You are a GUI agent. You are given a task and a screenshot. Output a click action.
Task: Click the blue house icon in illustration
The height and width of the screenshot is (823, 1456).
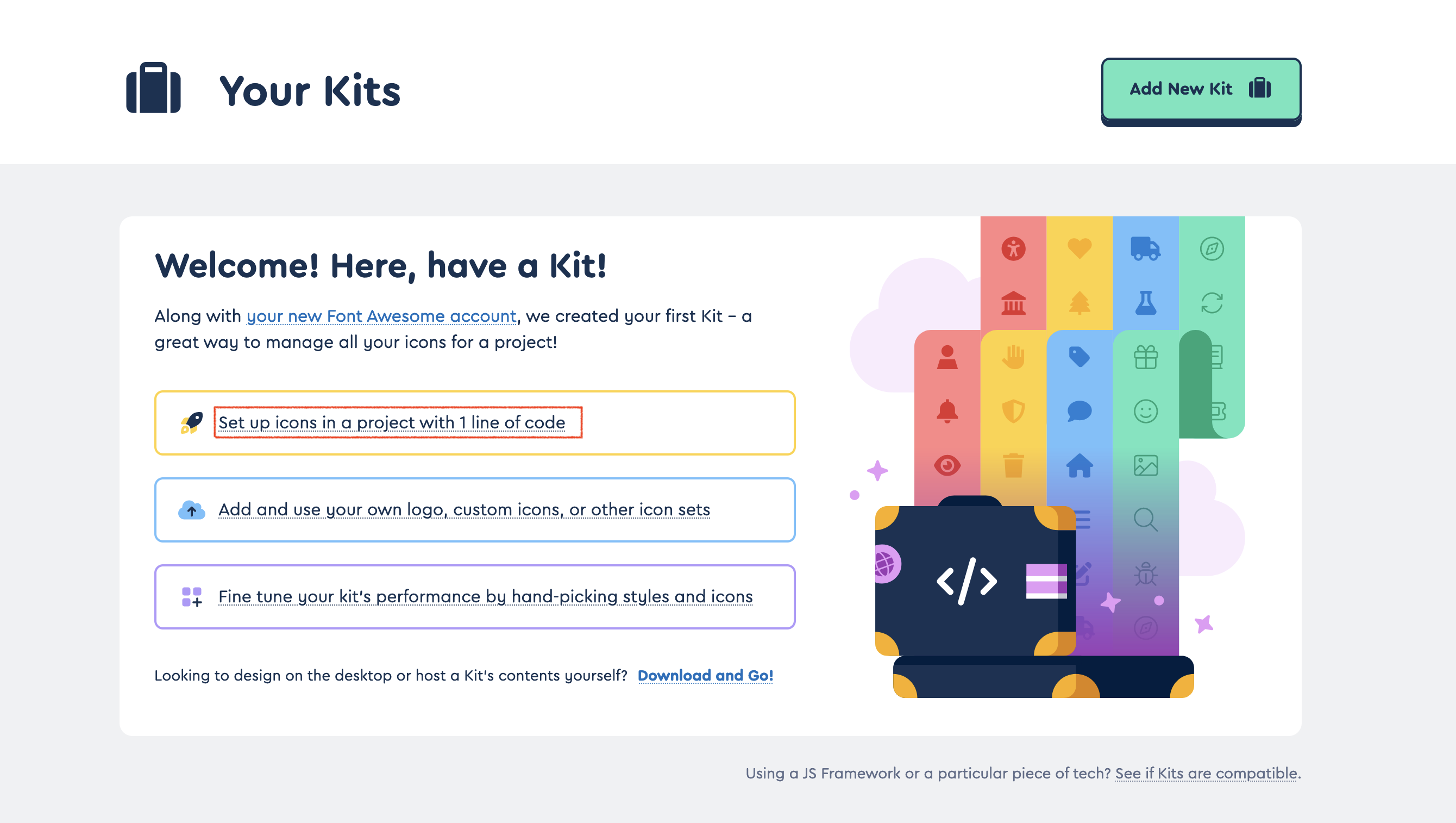click(1080, 465)
